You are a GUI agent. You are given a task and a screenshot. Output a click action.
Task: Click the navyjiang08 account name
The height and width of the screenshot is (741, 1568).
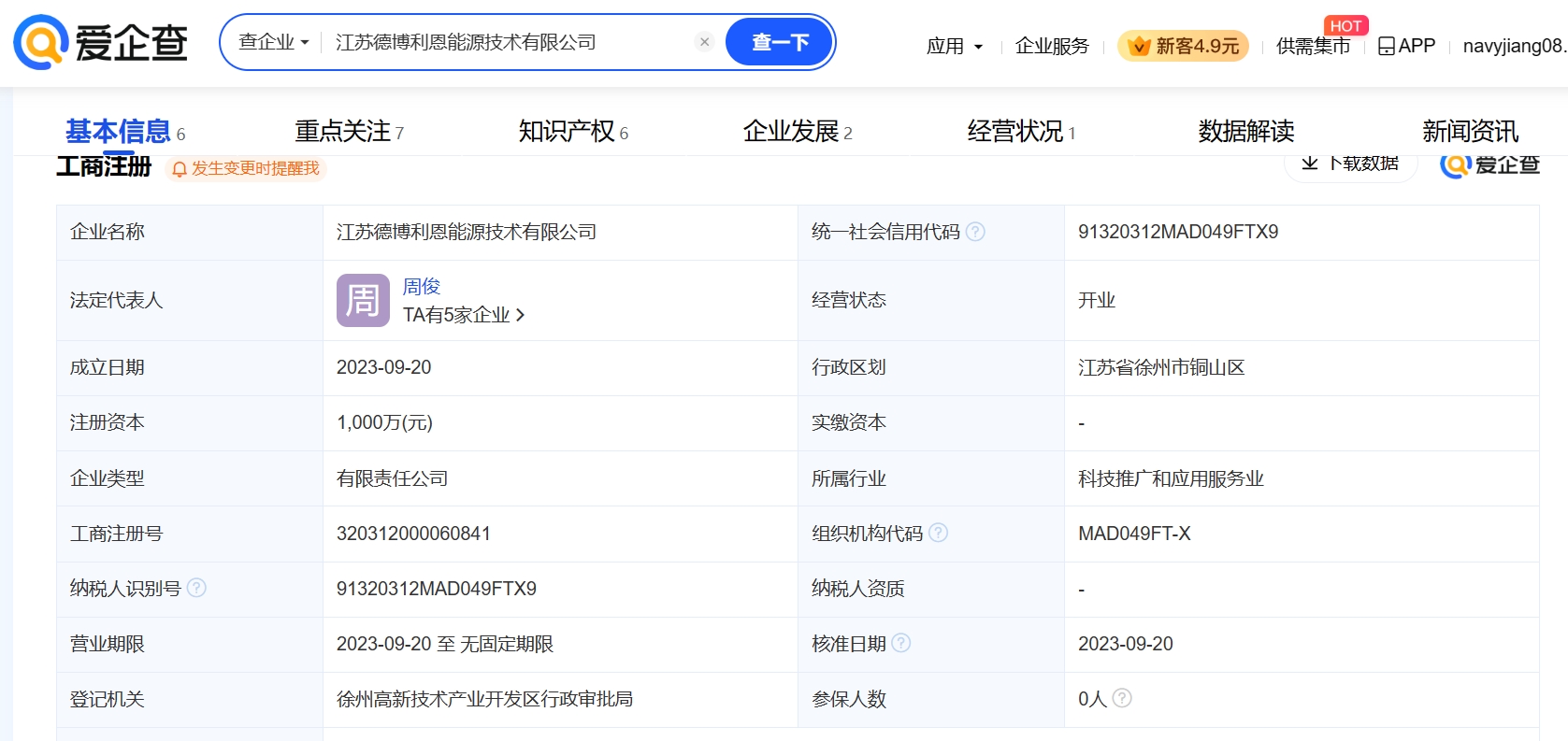(1515, 46)
